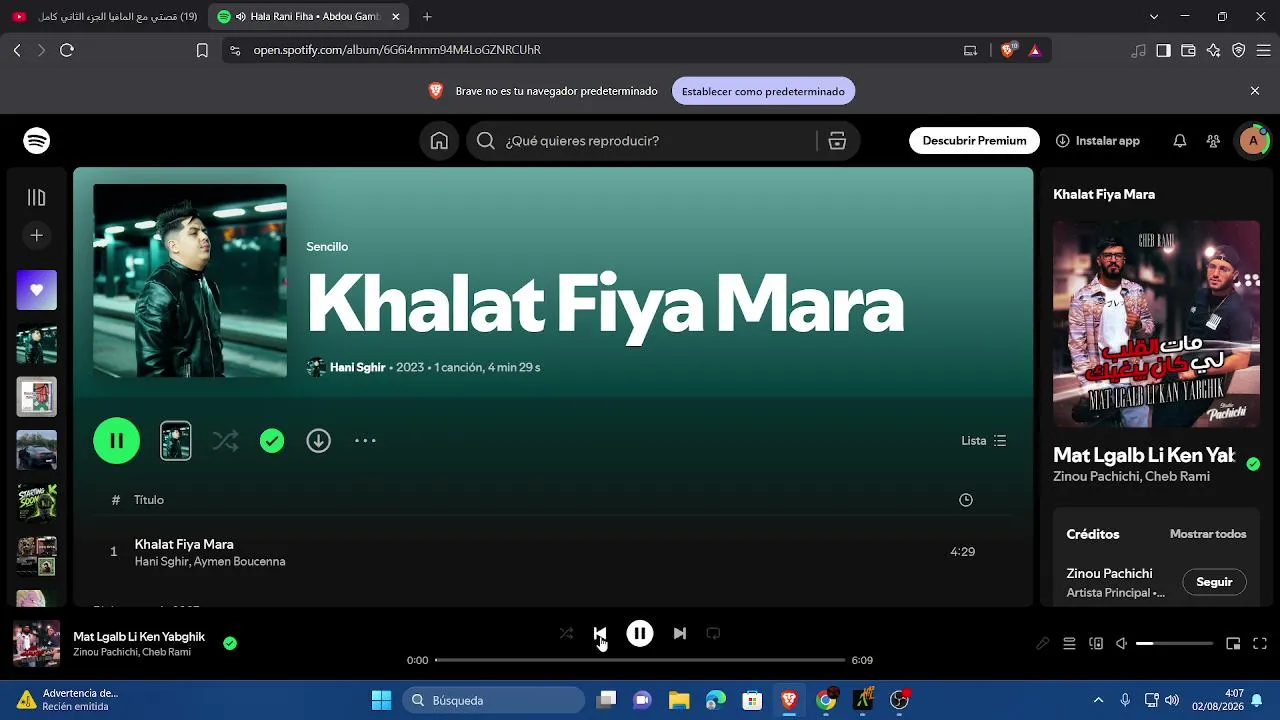1280x720 pixels.
Task: Go to Spotify Home (house icon)
Action: click(439, 141)
